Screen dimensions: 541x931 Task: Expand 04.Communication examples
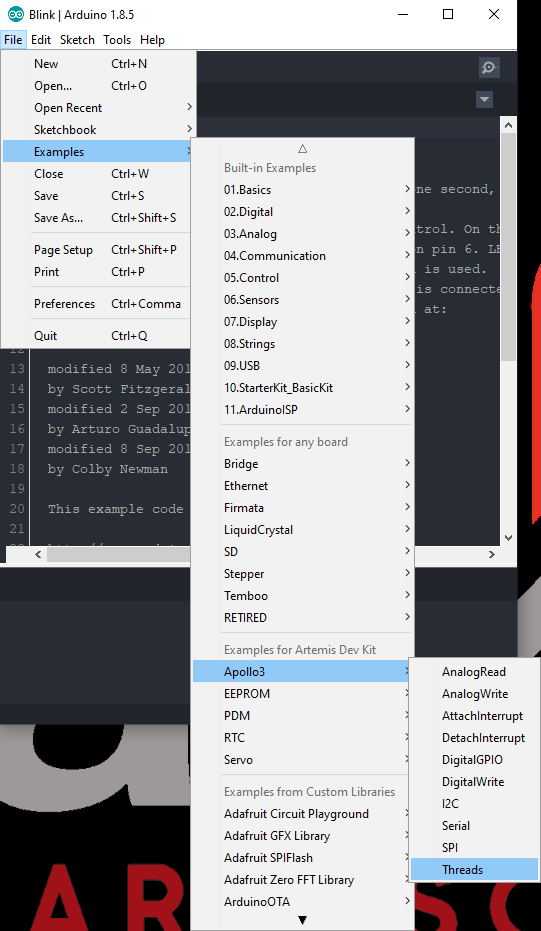(302, 256)
